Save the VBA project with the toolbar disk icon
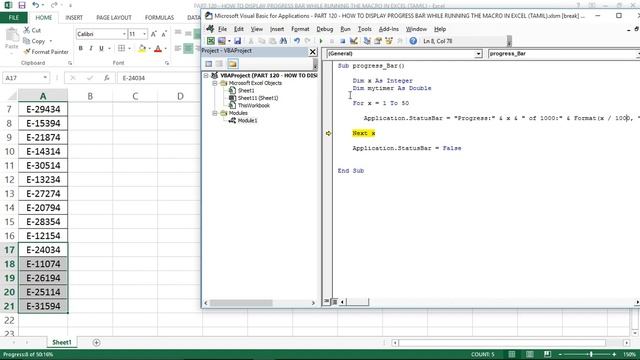The image size is (640, 360). (237, 41)
